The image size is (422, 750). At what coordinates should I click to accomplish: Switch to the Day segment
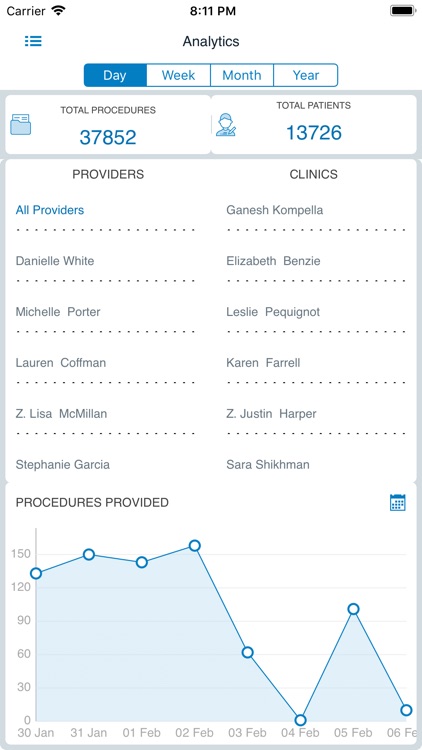coord(115,75)
